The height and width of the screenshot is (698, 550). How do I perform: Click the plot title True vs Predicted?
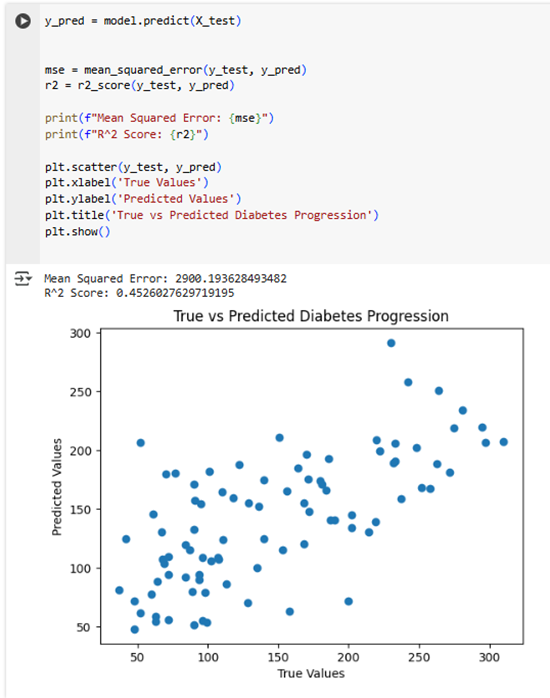pos(311,316)
